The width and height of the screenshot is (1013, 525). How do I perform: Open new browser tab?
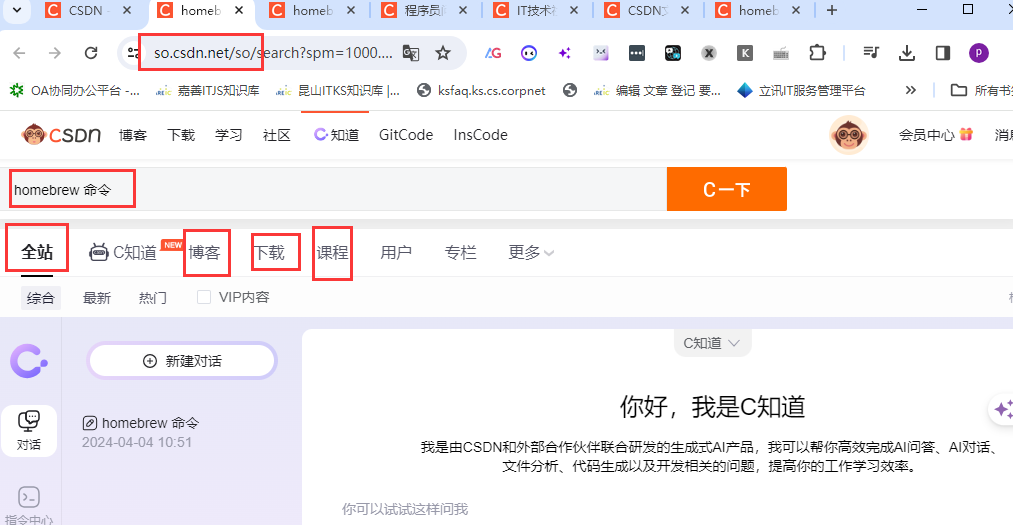(832, 10)
